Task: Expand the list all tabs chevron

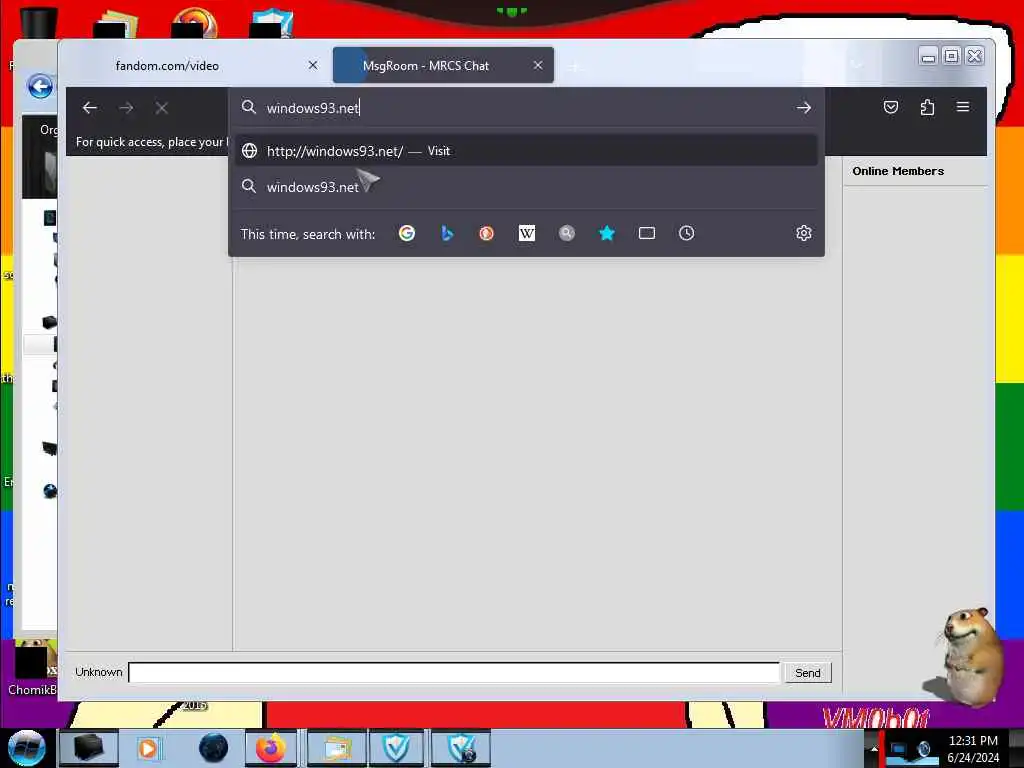Action: coord(857,65)
